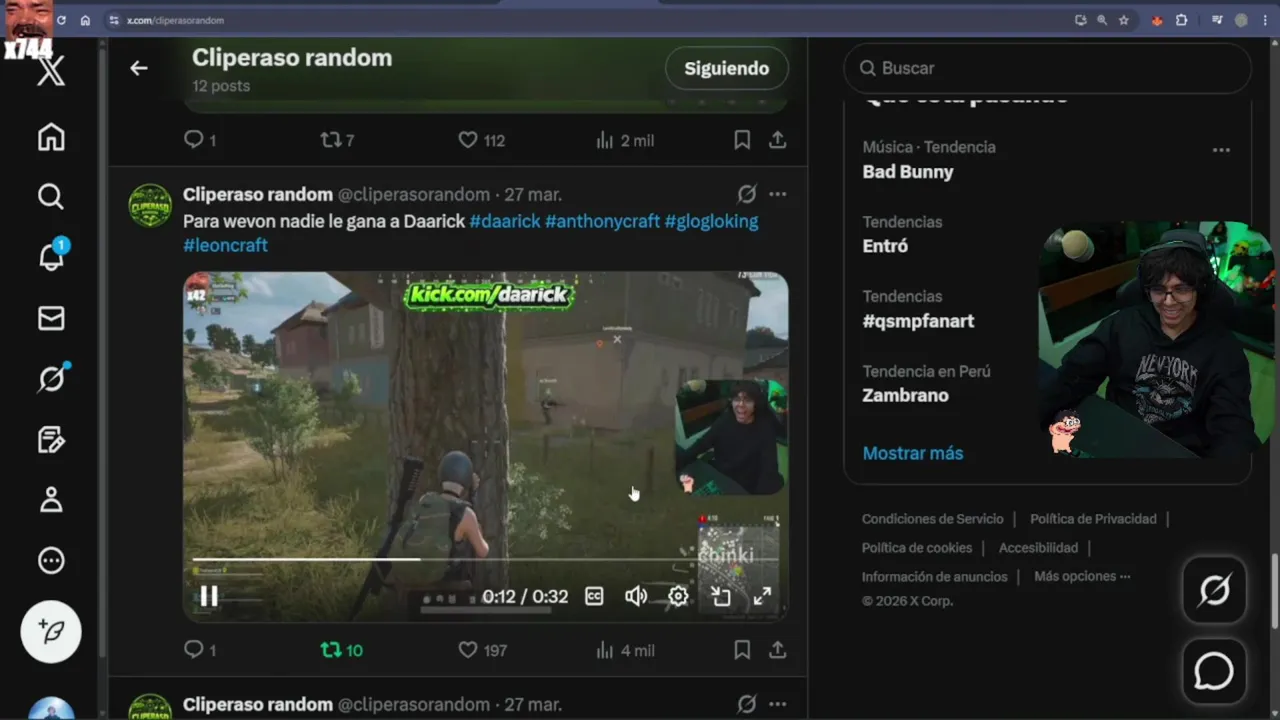Reload the page in browser toolbar
This screenshot has height=720, width=1280.
(x=61, y=20)
